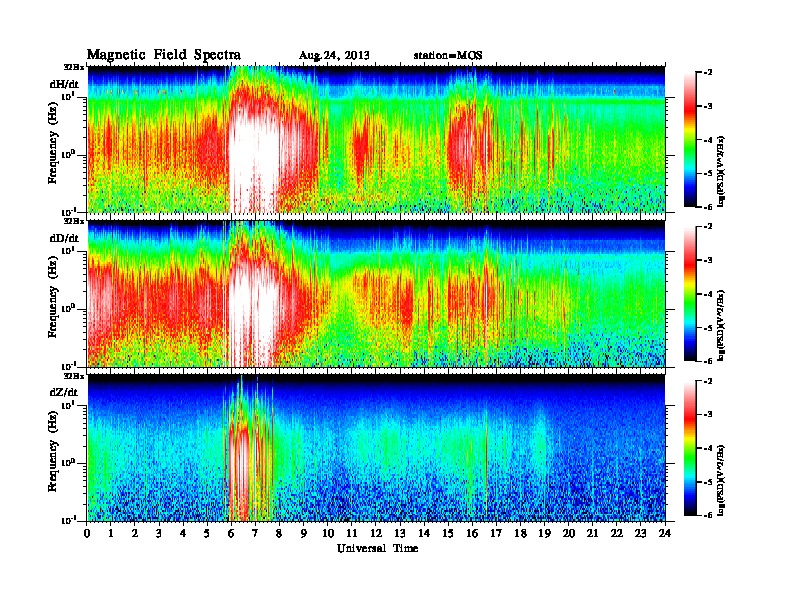Image resolution: width=792 pixels, height=612 pixels.
Task: Click the '-6' value on dZ/dt color bar
Action: 708,515
